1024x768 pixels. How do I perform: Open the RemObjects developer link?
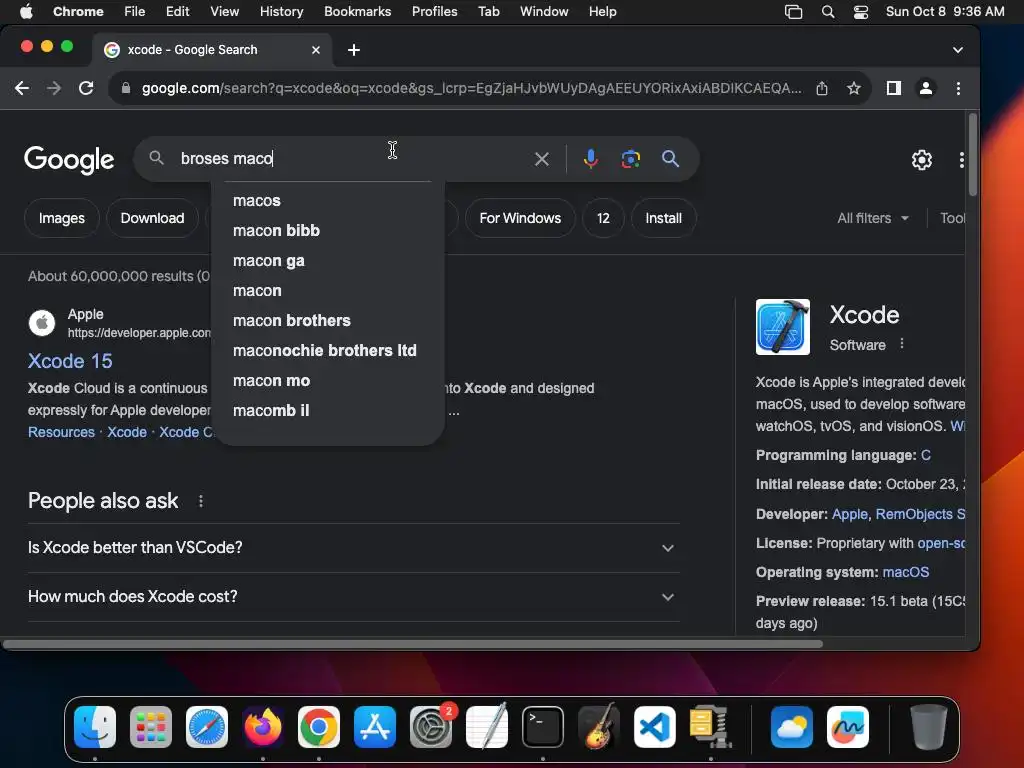coord(920,515)
